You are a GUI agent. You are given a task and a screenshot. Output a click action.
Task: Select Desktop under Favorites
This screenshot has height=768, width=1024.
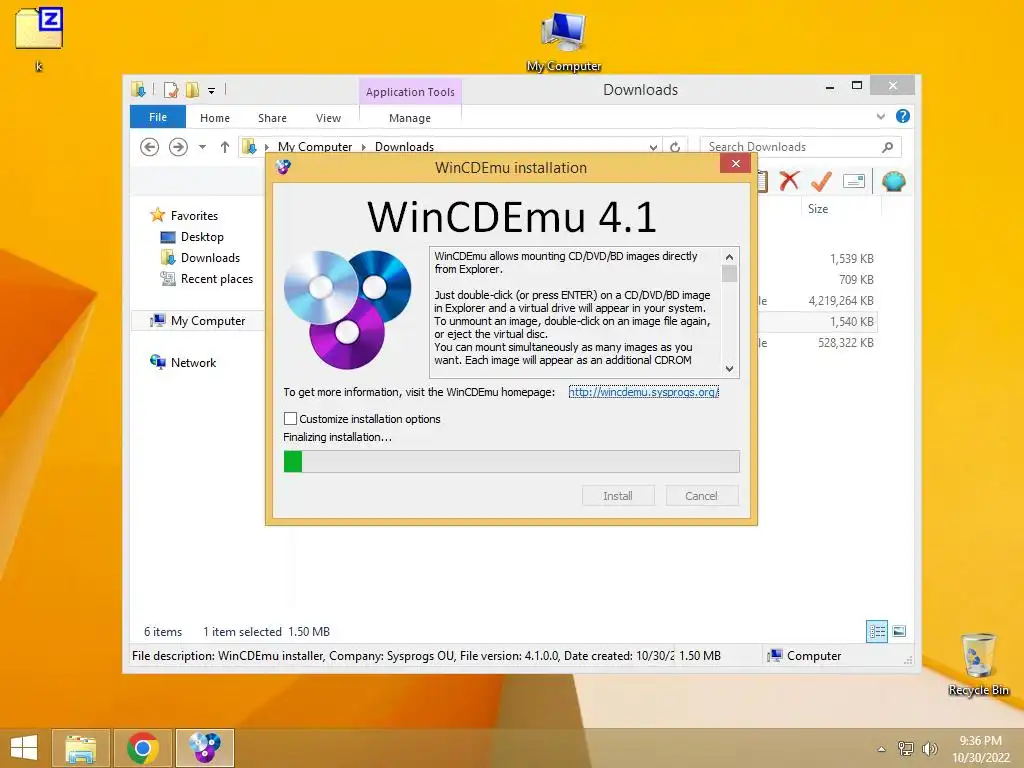point(202,236)
